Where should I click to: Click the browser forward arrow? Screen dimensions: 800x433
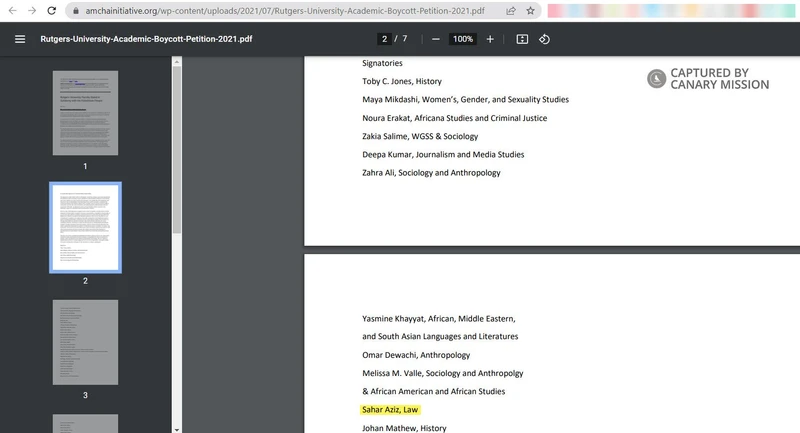tap(32, 10)
